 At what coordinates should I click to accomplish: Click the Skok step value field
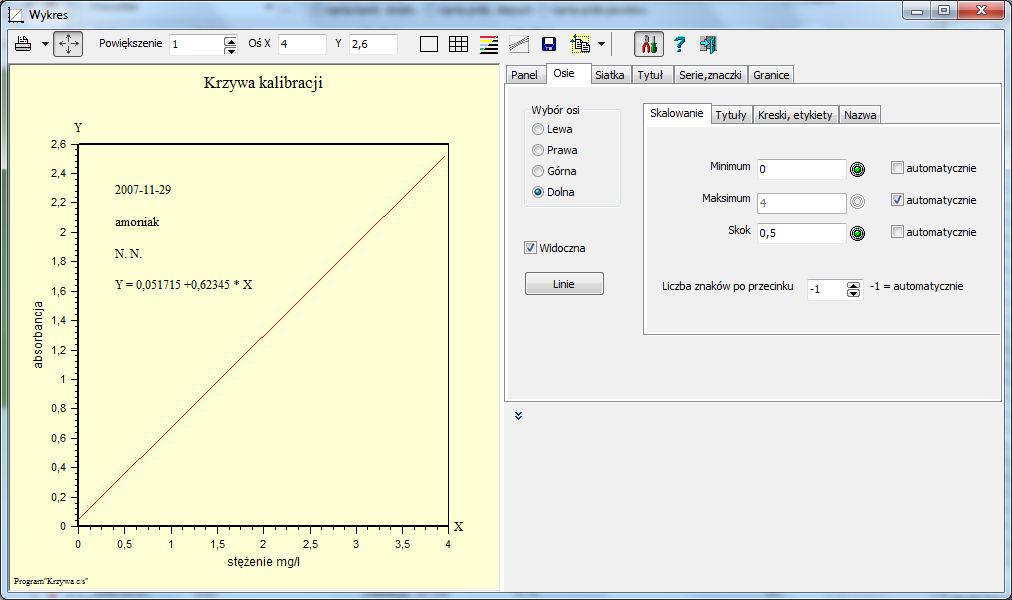click(x=801, y=233)
